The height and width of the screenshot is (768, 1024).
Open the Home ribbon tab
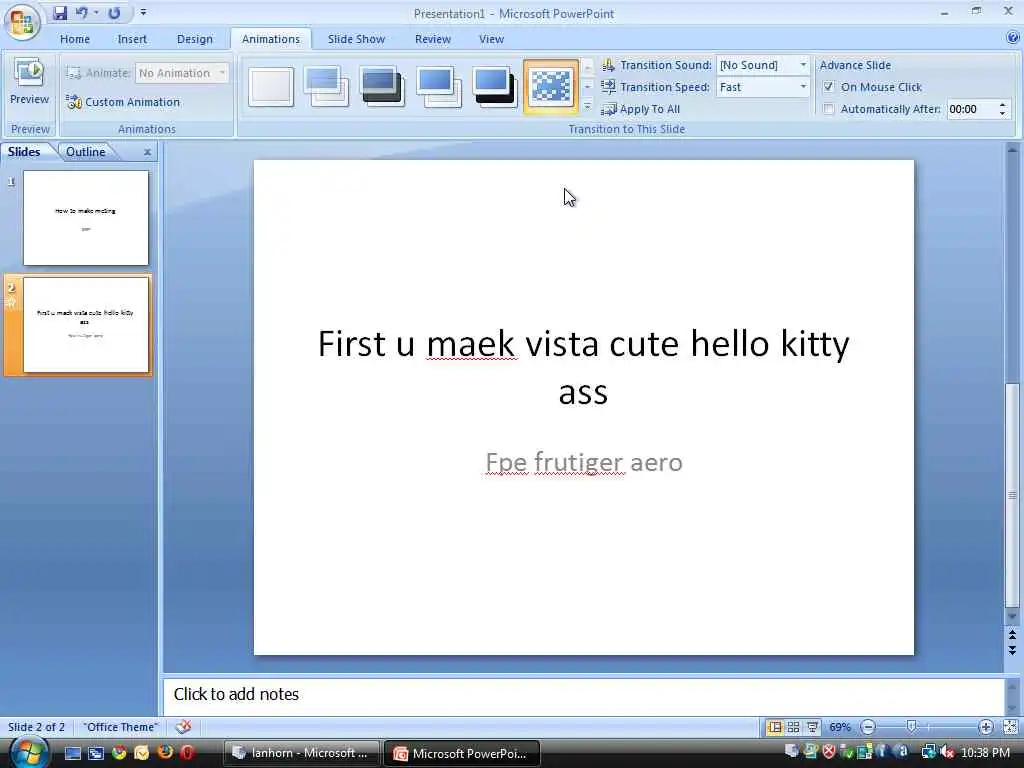tap(74, 39)
